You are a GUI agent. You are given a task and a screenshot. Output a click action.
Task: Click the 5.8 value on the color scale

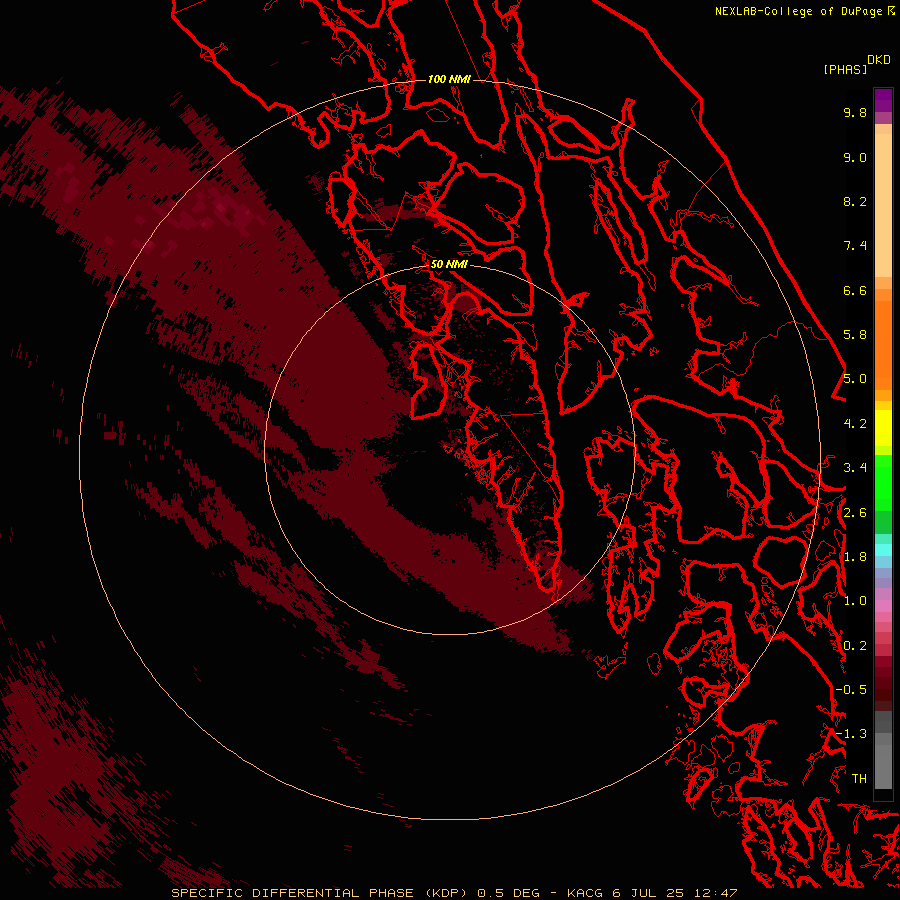click(855, 335)
